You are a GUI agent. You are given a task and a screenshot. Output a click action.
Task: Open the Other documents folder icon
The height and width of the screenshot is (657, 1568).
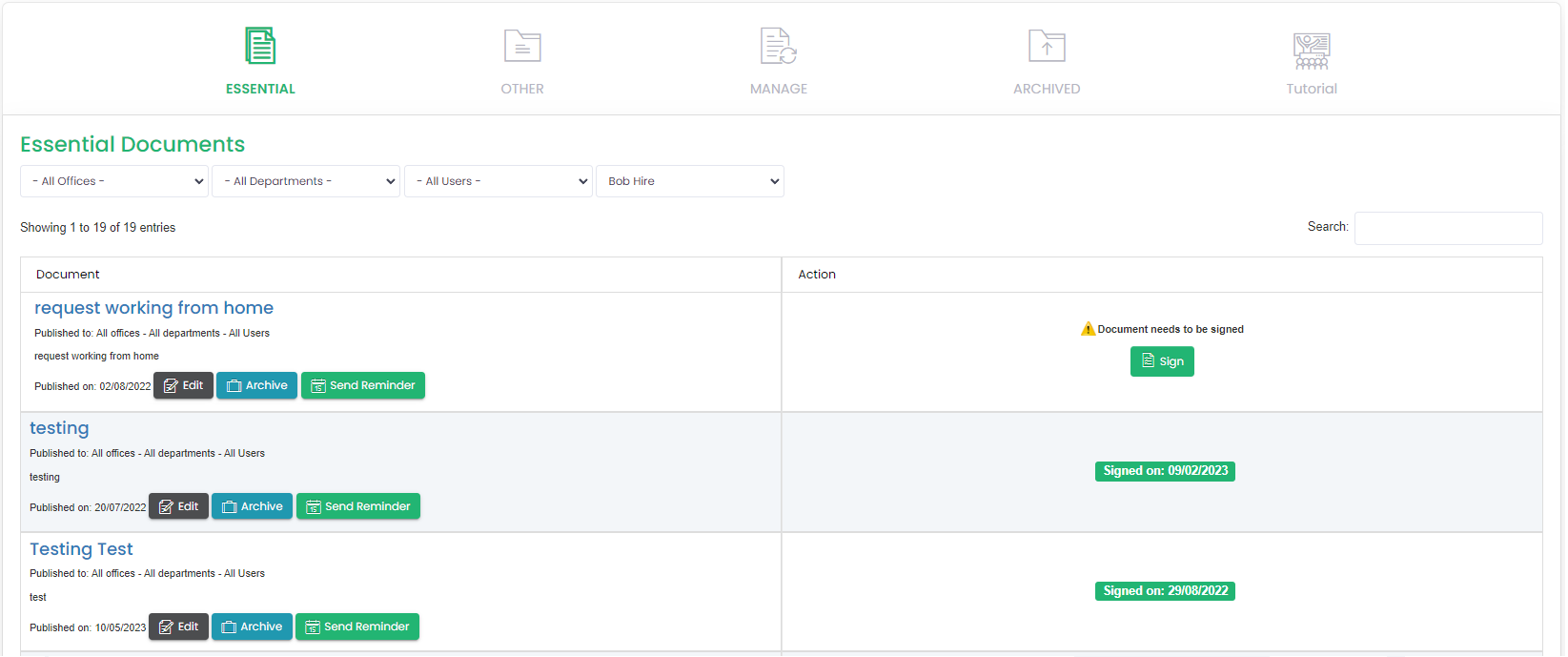click(522, 46)
